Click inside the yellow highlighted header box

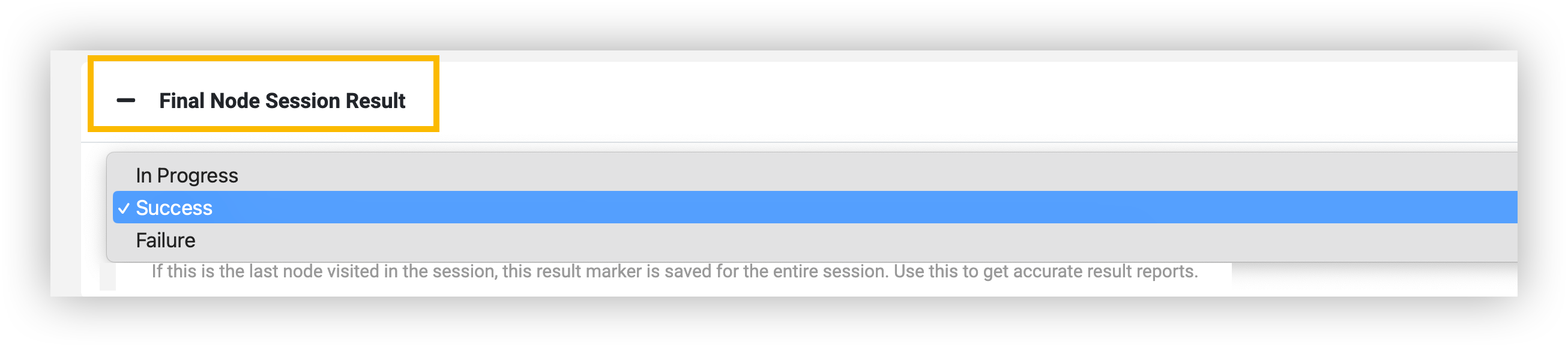click(x=264, y=94)
